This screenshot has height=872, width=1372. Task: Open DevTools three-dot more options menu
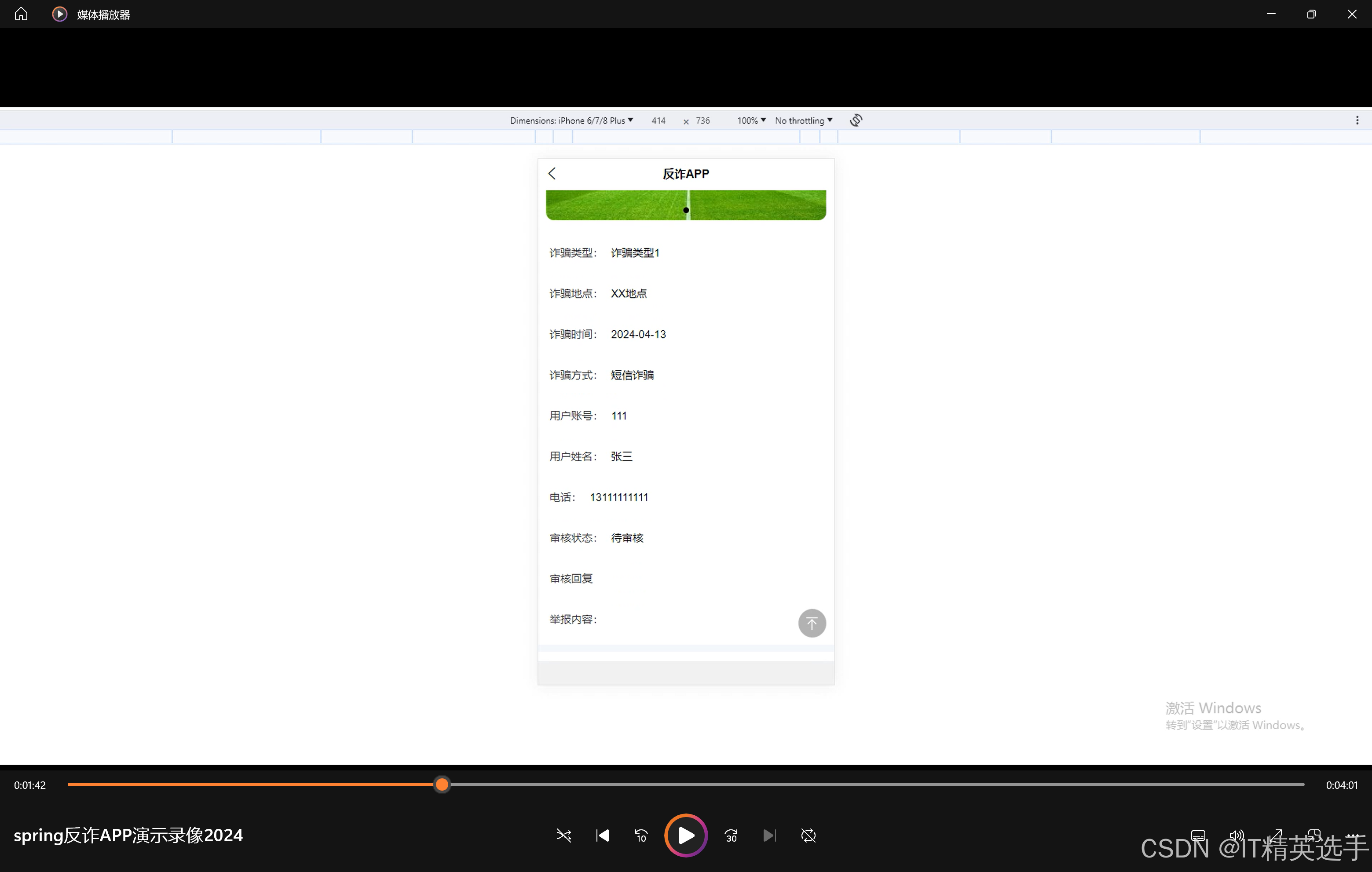point(1357,121)
